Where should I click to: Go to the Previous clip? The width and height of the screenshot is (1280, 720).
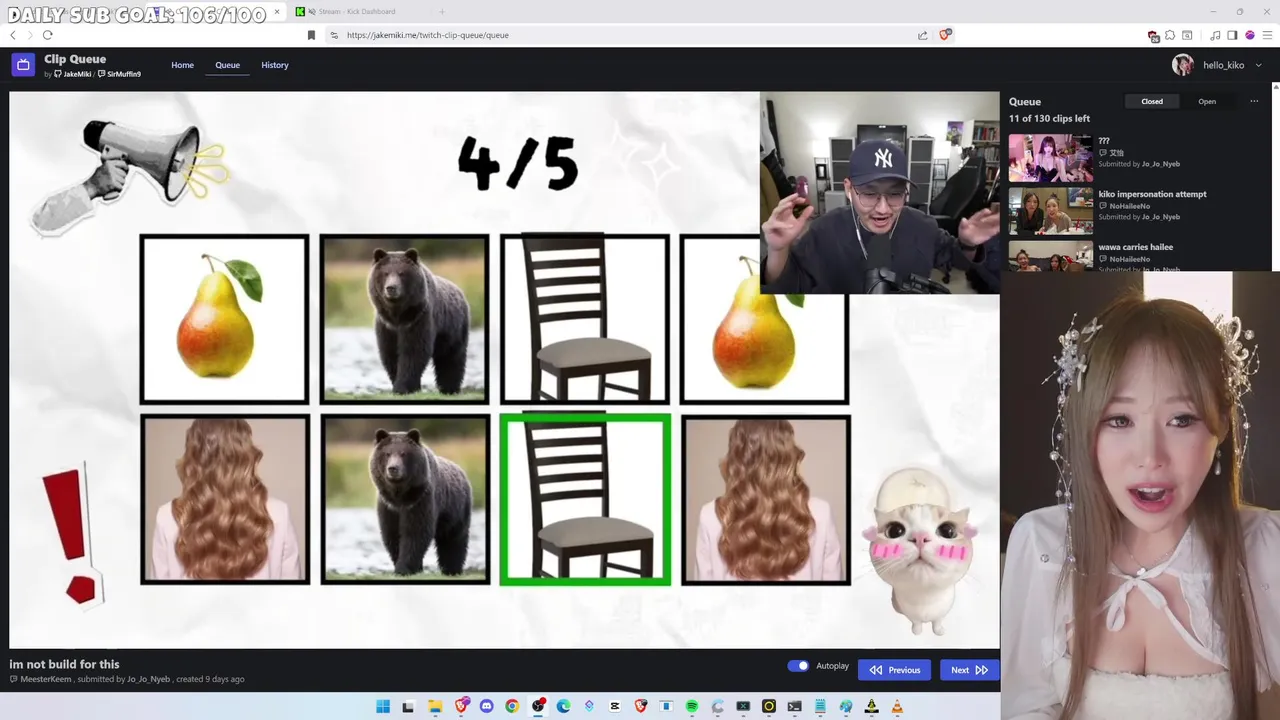click(x=894, y=670)
